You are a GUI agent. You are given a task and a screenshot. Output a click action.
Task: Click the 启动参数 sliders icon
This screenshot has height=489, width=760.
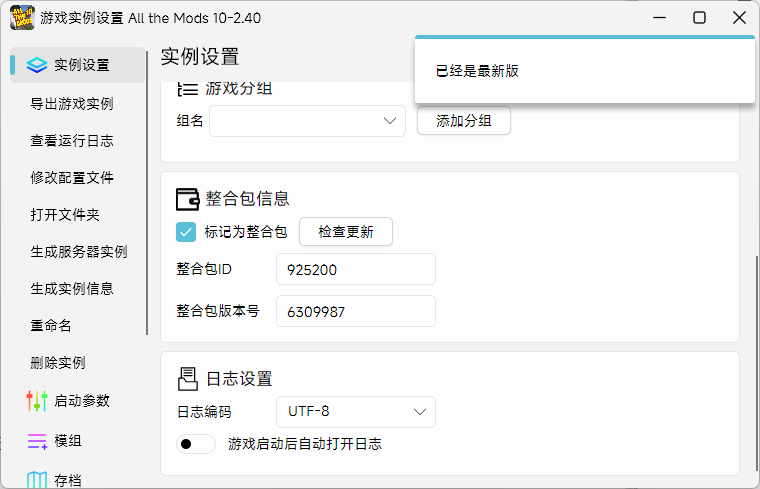point(37,401)
